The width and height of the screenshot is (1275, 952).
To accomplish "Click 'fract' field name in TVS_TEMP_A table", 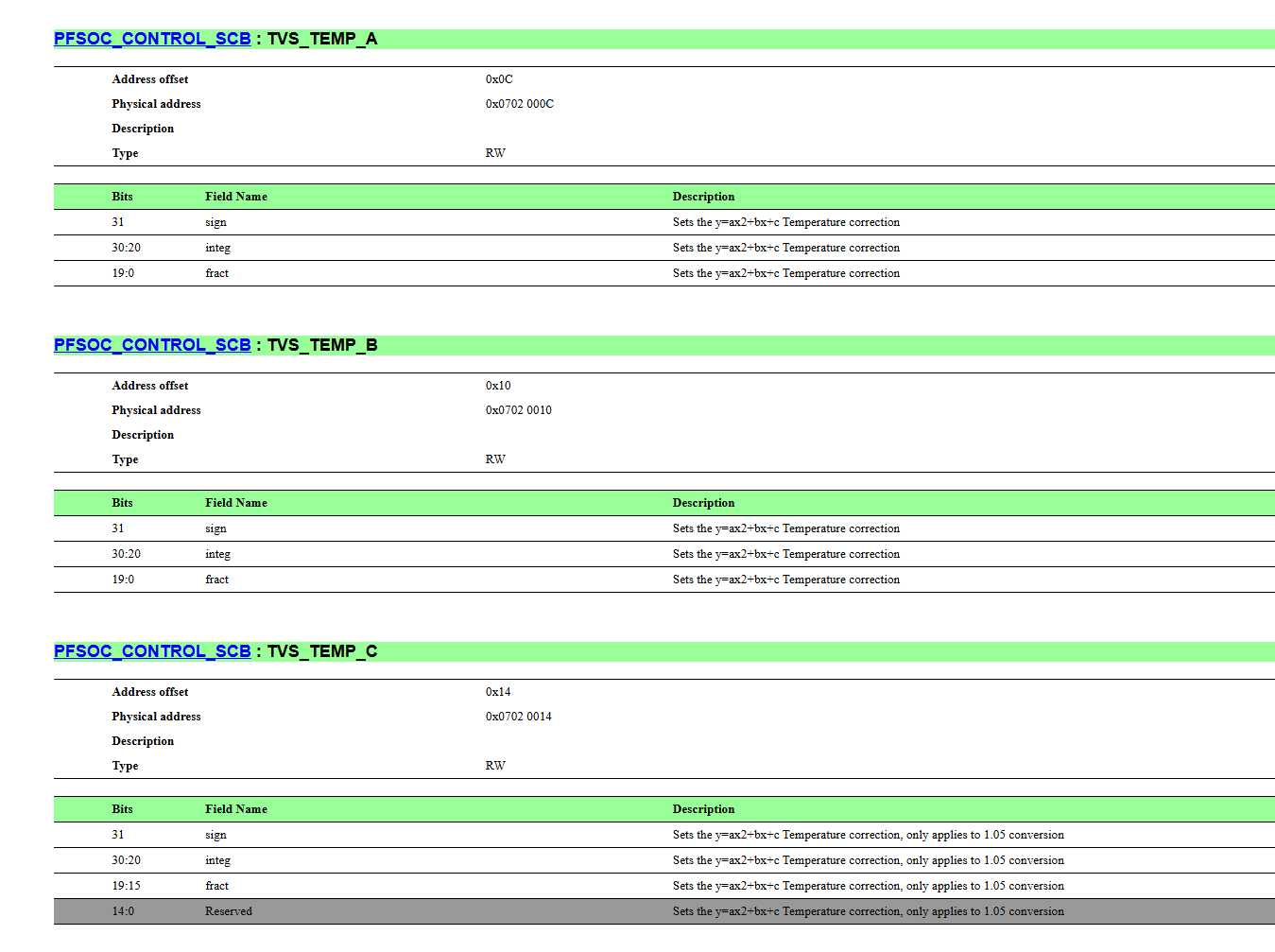I will (x=216, y=273).
